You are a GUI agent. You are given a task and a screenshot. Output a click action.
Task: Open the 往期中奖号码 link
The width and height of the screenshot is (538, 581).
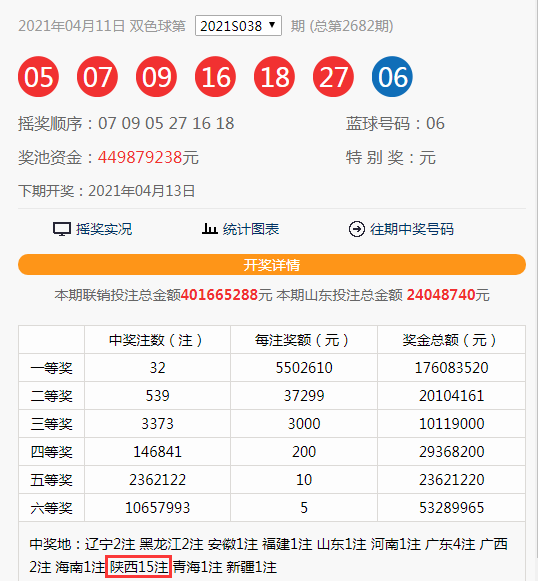click(x=412, y=229)
